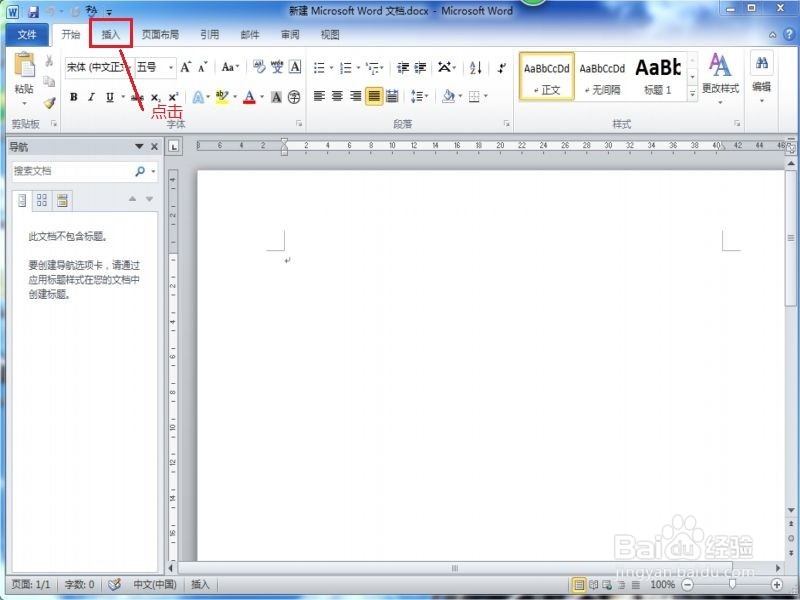Click the Distributed alignment icon
This screenshot has width=800, height=600.
pos(392,96)
